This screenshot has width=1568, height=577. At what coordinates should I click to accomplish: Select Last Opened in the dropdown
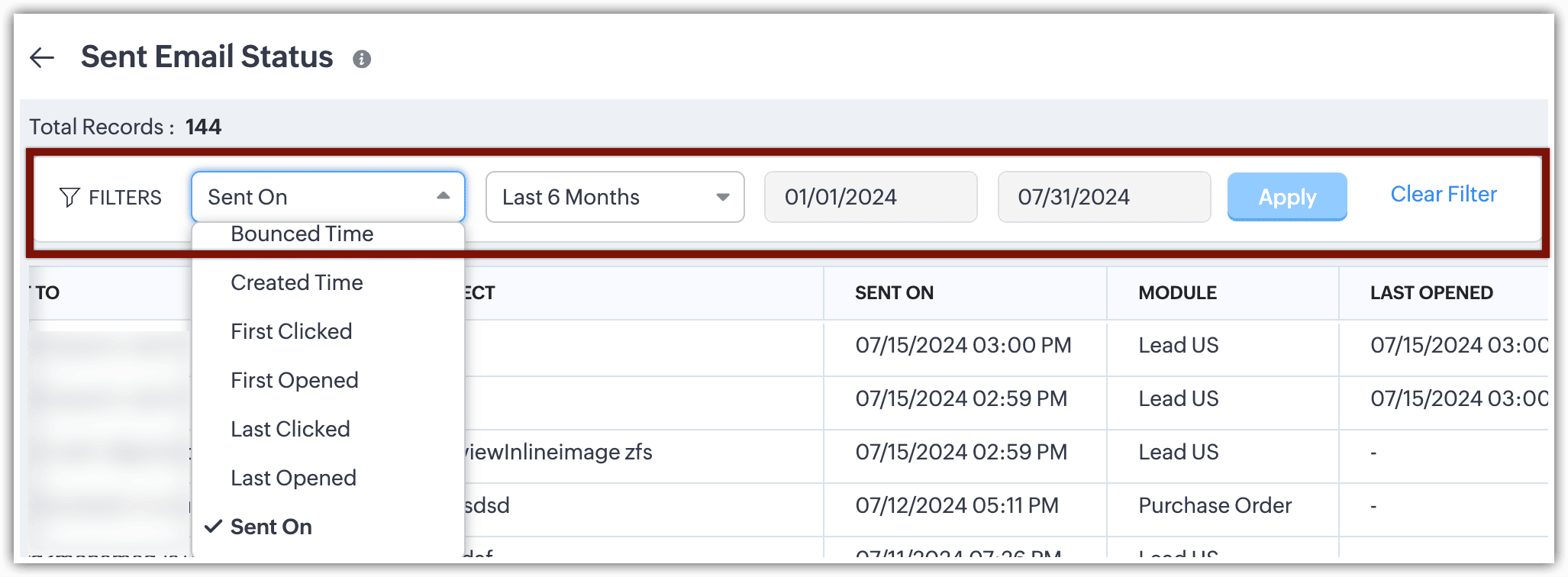click(294, 478)
